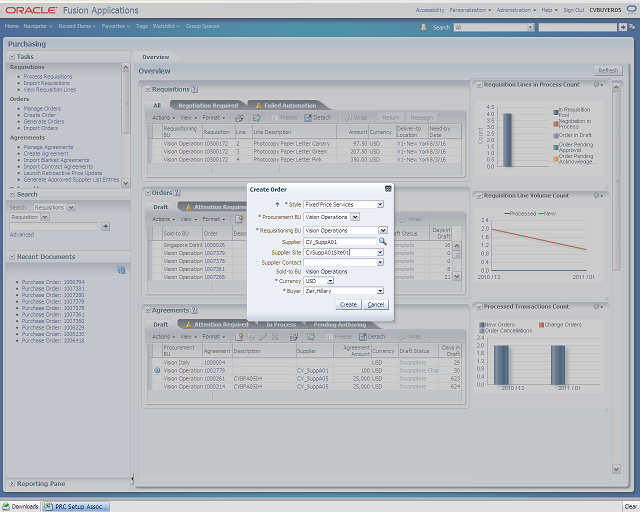This screenshot has height=512, width=640.
Task: Open the Procurement BU dropdown
Action: coord(355,217)
